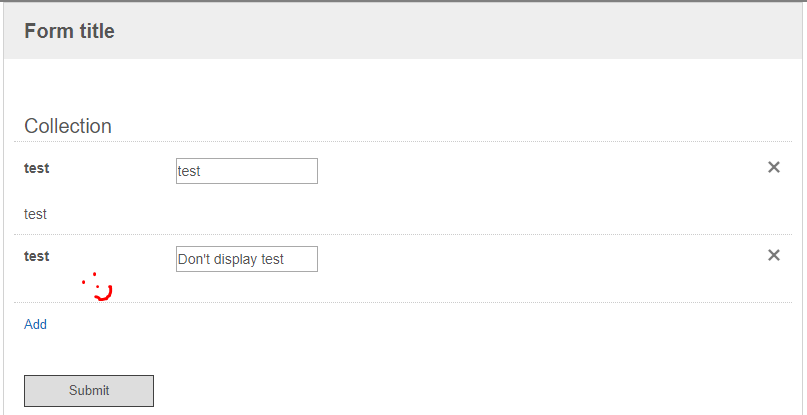Click the bold "test" label in first row
This screenshot has height=415, width=807.
(37, 168)
